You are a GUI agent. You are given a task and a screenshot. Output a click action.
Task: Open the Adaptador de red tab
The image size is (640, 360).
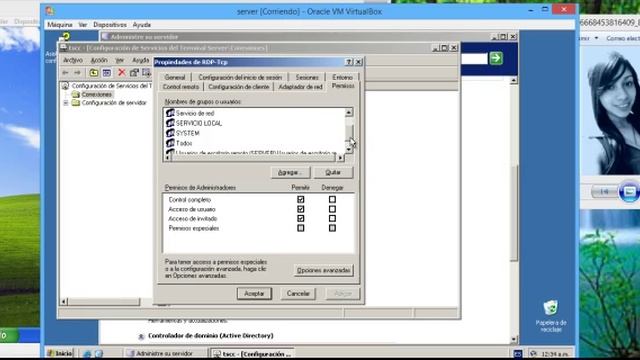click(300, 87)
